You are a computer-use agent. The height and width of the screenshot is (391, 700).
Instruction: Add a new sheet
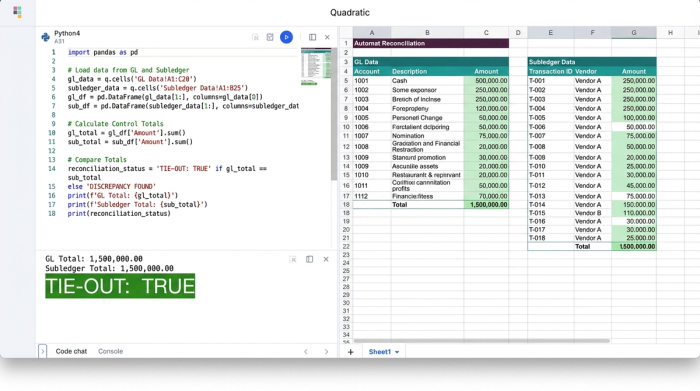point(350,352)
